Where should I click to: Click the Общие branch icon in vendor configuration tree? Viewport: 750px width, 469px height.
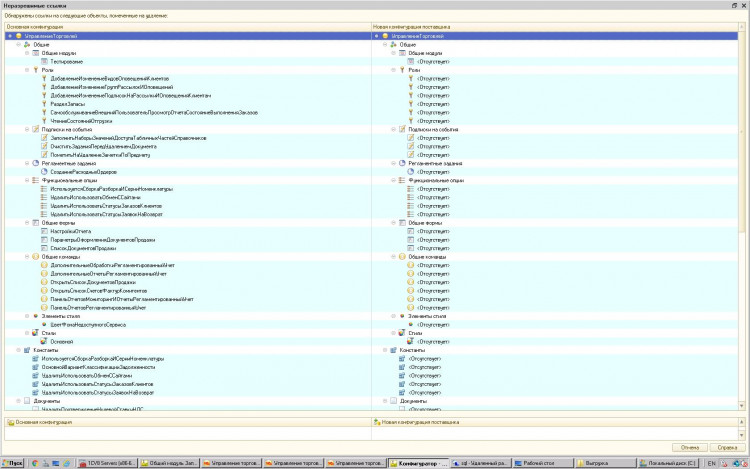[393, 44]
